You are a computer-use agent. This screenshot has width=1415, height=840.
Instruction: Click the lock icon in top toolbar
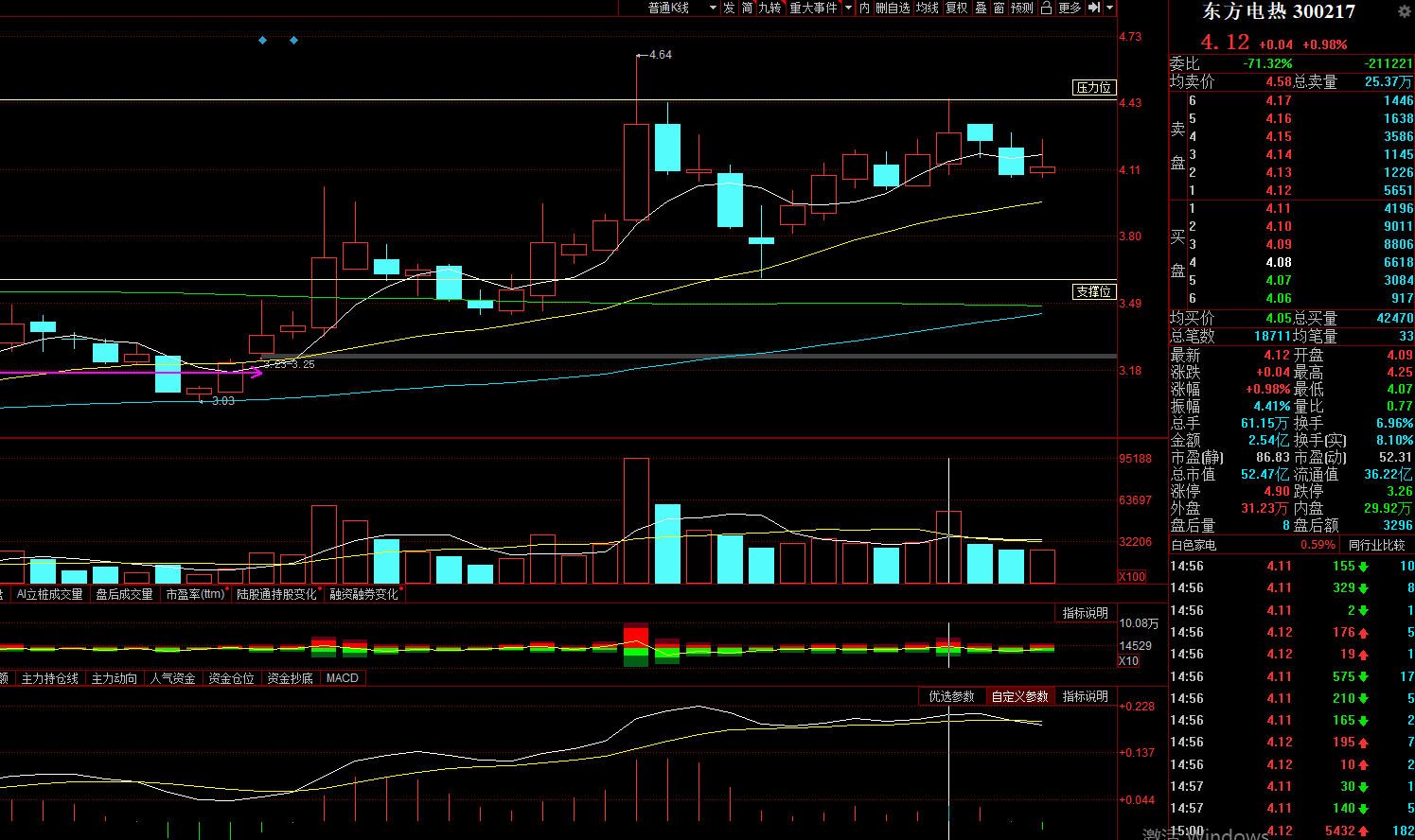pos(1046,8)
